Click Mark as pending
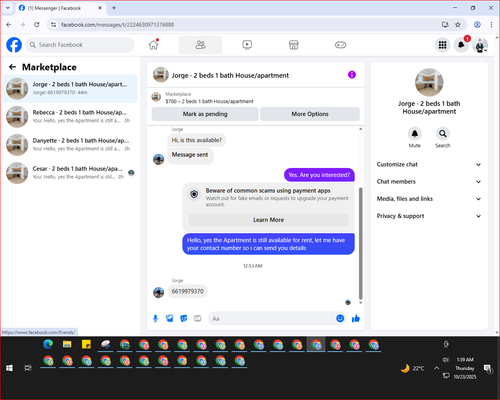Screen dimensions: 500x400 point(205,114)
